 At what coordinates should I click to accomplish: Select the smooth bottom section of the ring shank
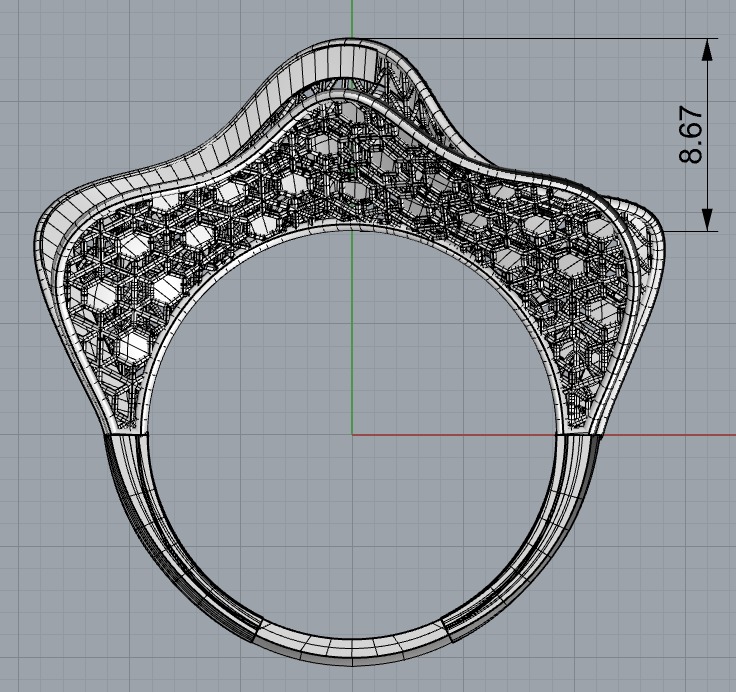pos(352,649)
